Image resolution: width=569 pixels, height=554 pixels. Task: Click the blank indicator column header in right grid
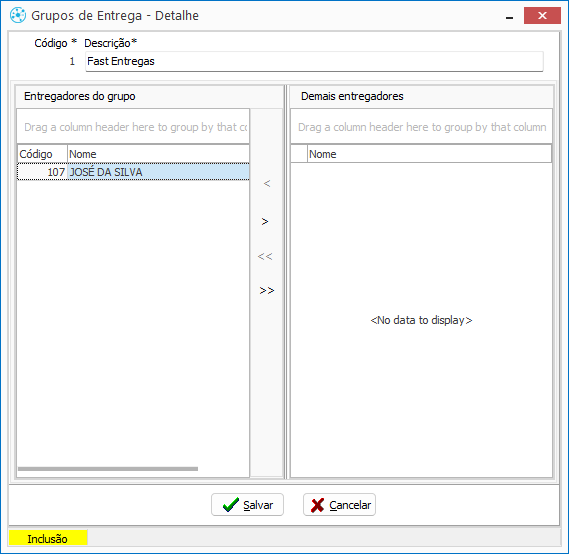tap(299, 154)
